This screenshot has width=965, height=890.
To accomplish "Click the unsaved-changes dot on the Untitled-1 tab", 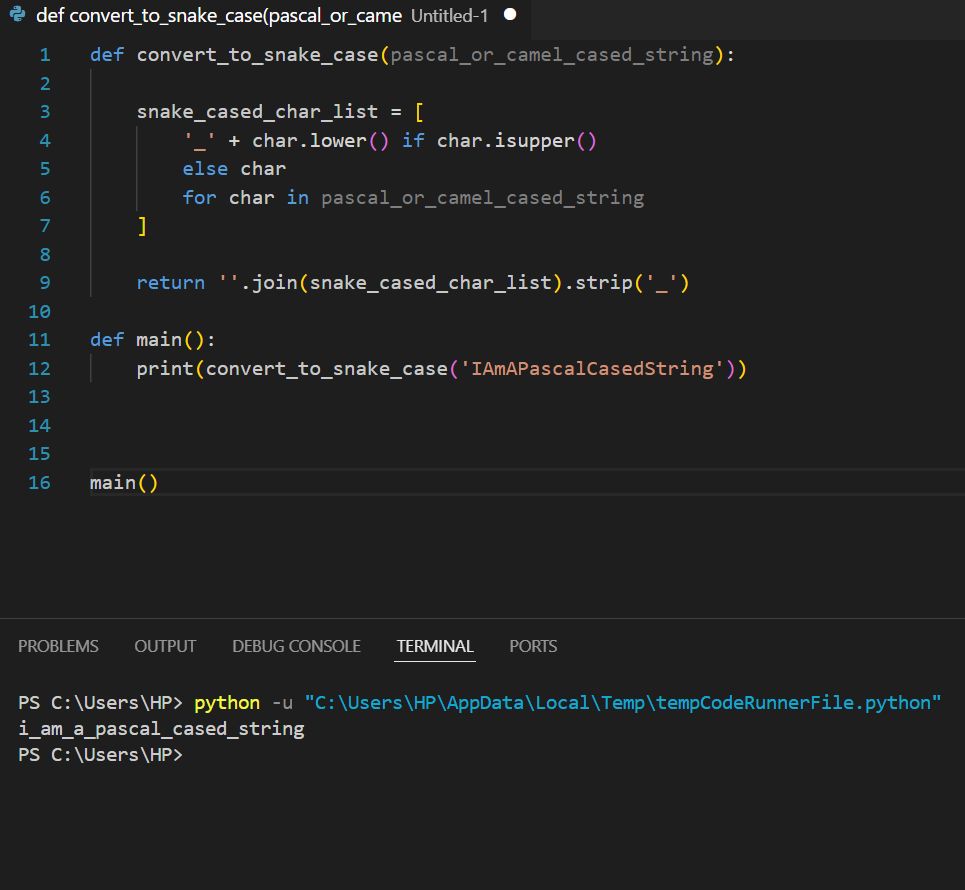I will 510,15.
